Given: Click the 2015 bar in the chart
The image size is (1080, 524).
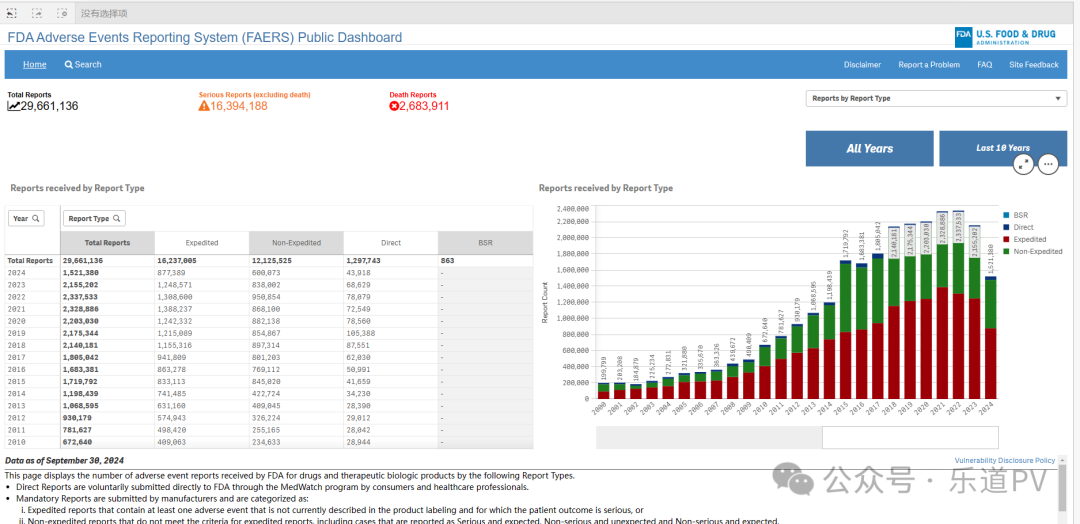Looking at the screenshot, I should [846, 329].
